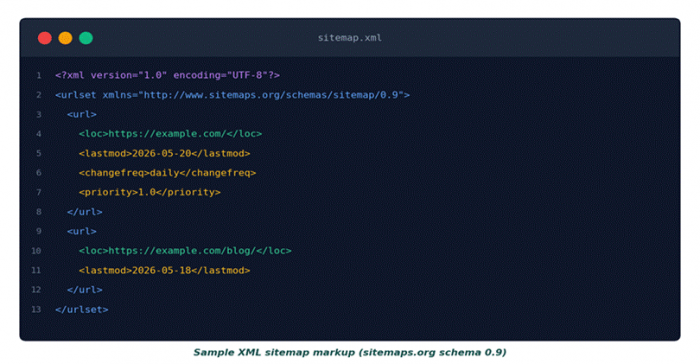
Task: Click line number 7 in the gutter
Action: tap(39, 192)
